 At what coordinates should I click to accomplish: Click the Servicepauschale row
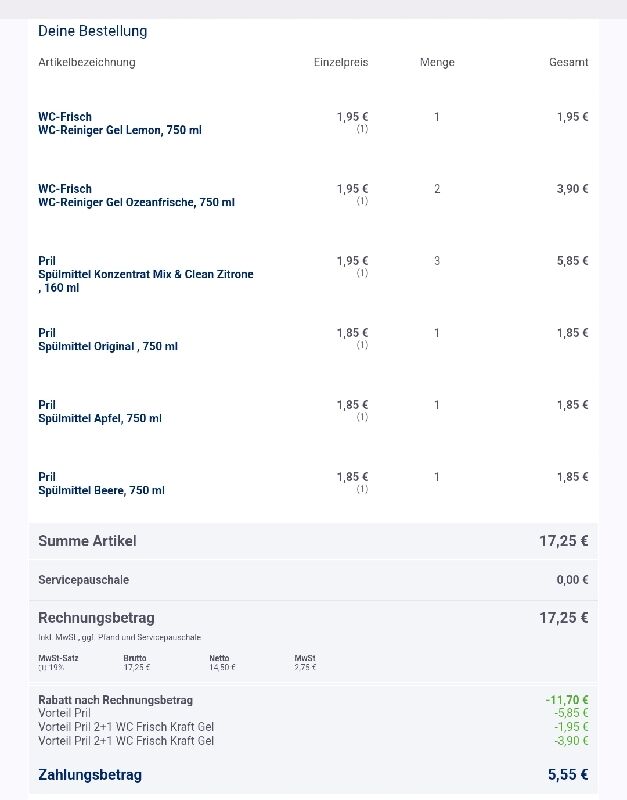point(313,580)
